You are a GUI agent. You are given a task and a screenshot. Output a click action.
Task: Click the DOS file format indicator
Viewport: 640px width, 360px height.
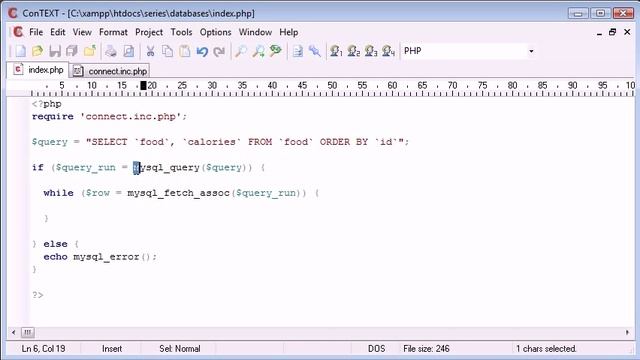[x=376, y=349]
